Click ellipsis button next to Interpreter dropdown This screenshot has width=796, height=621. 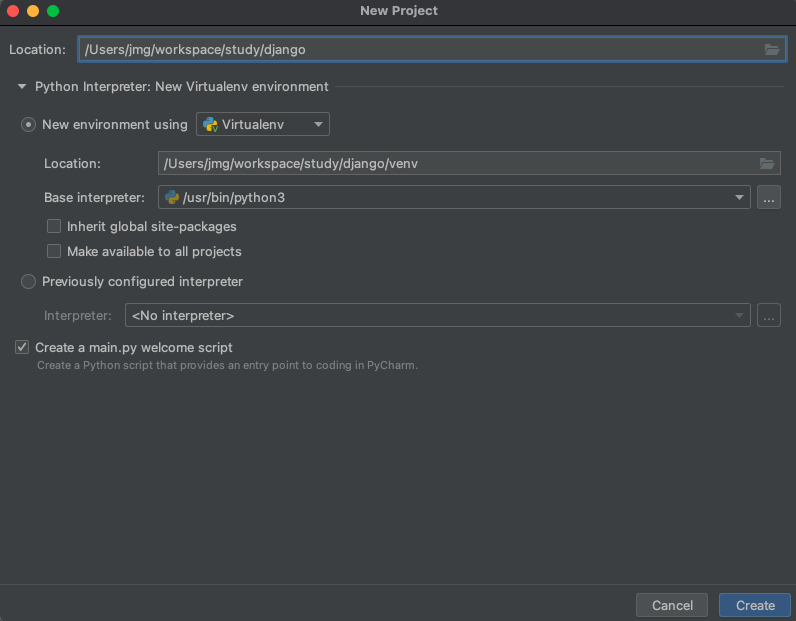point(769,315)
